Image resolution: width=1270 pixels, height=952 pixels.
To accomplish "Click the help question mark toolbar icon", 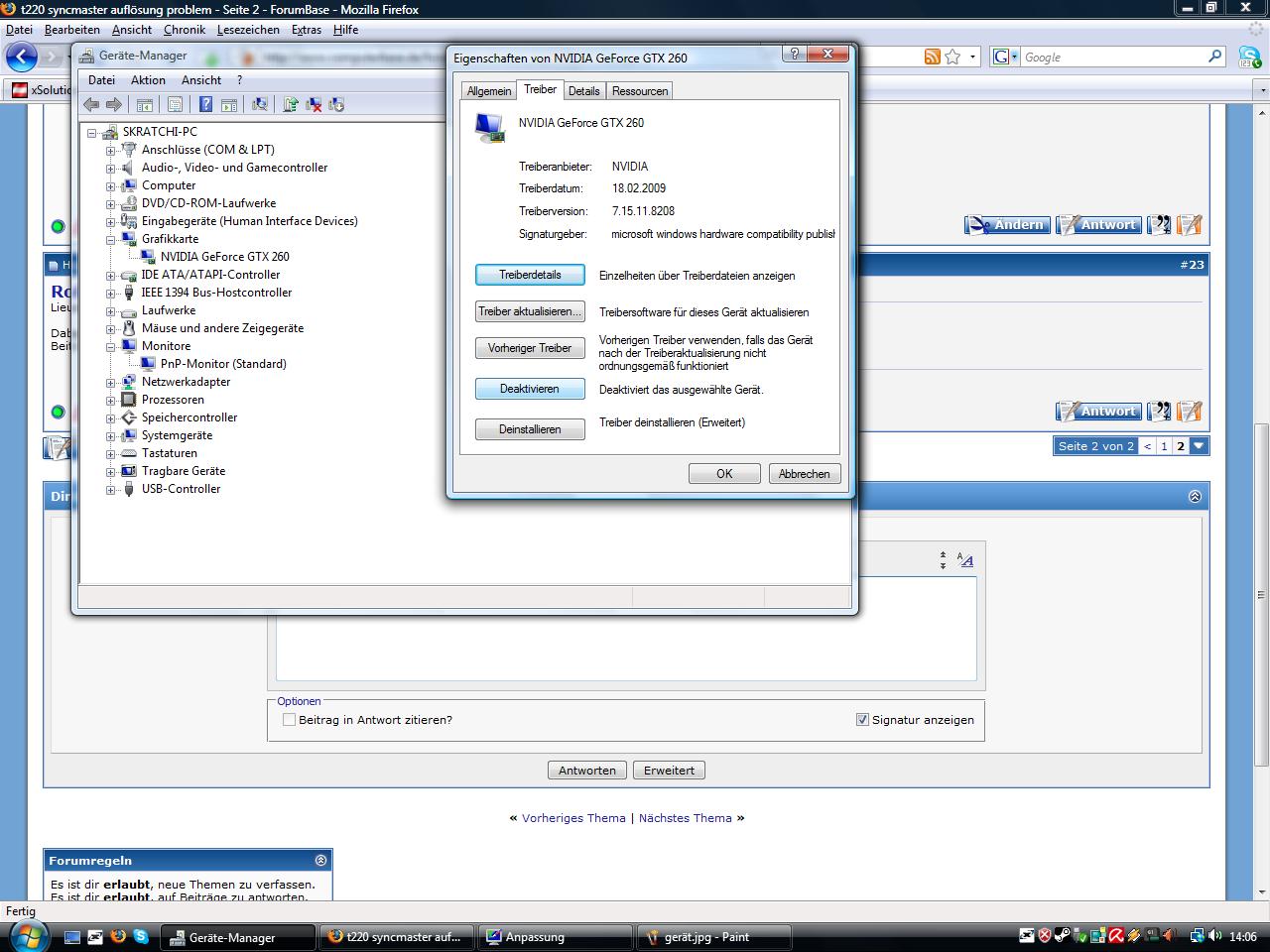I will [x=205, y=104].
